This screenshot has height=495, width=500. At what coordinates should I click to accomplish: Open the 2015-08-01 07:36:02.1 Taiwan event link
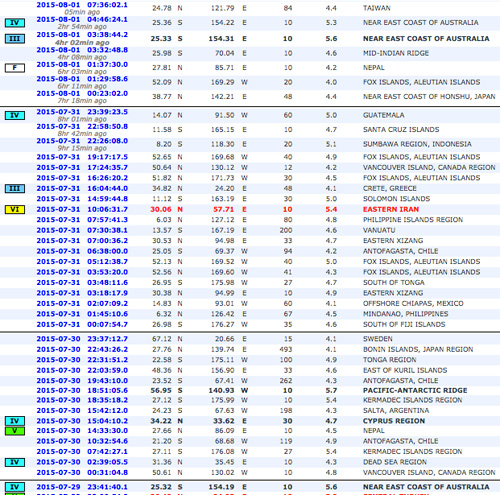click(82, 5)
